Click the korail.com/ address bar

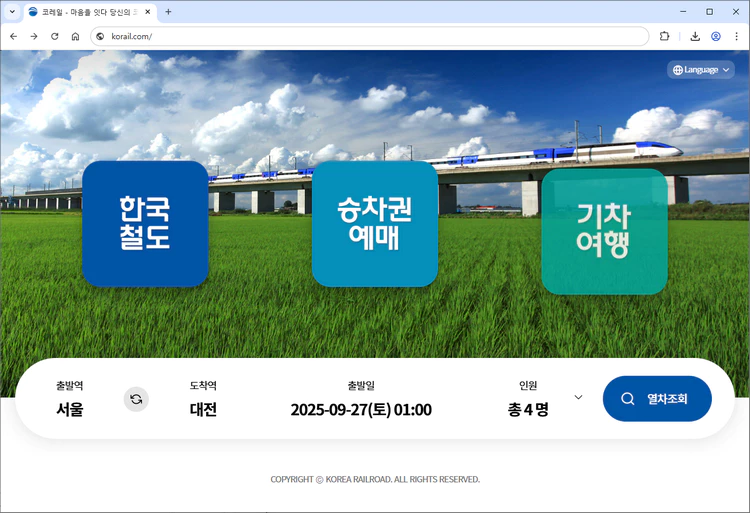click(369, 36)
